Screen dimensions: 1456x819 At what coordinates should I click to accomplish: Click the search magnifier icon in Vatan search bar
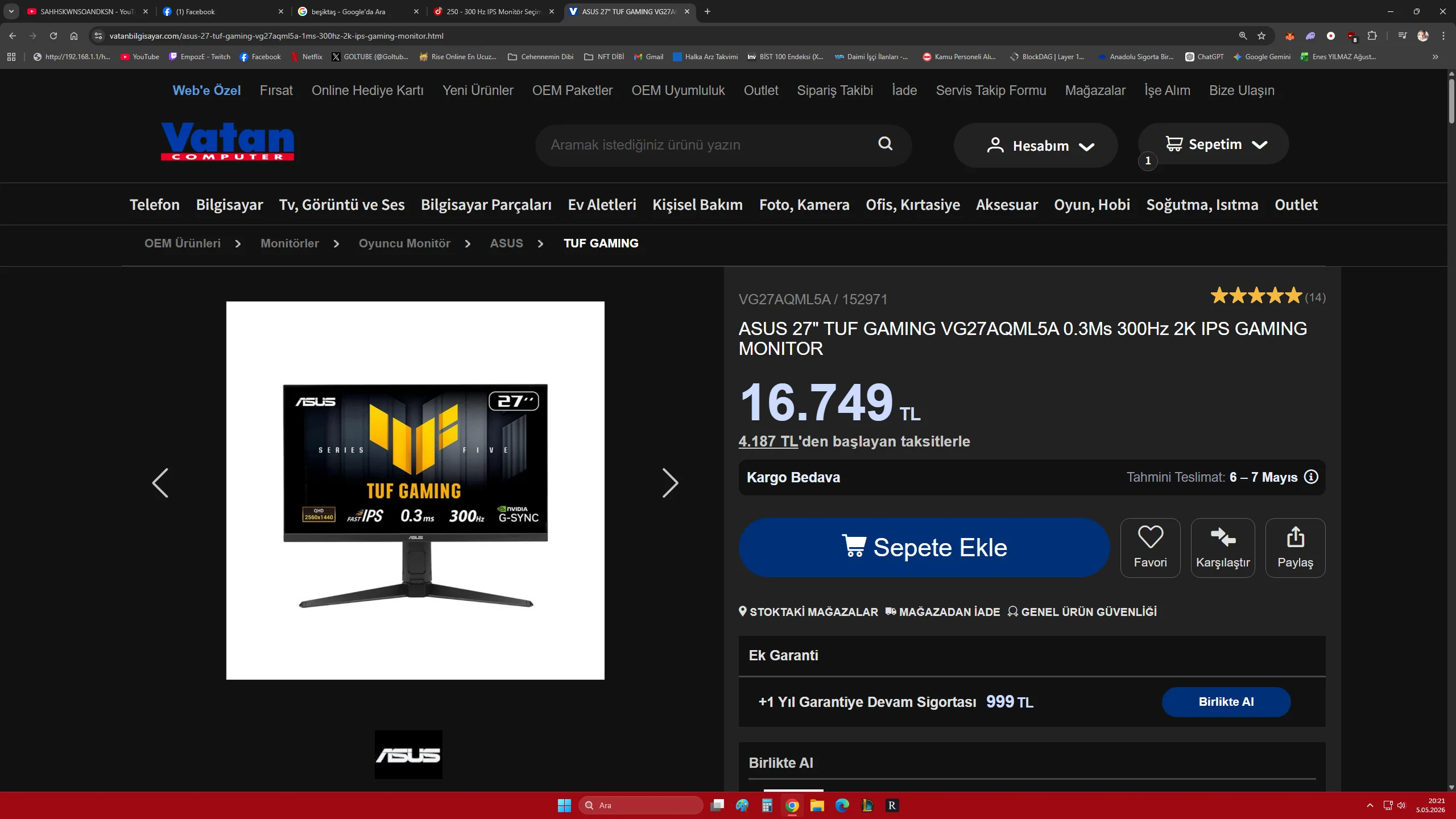[x=885, y=144]
